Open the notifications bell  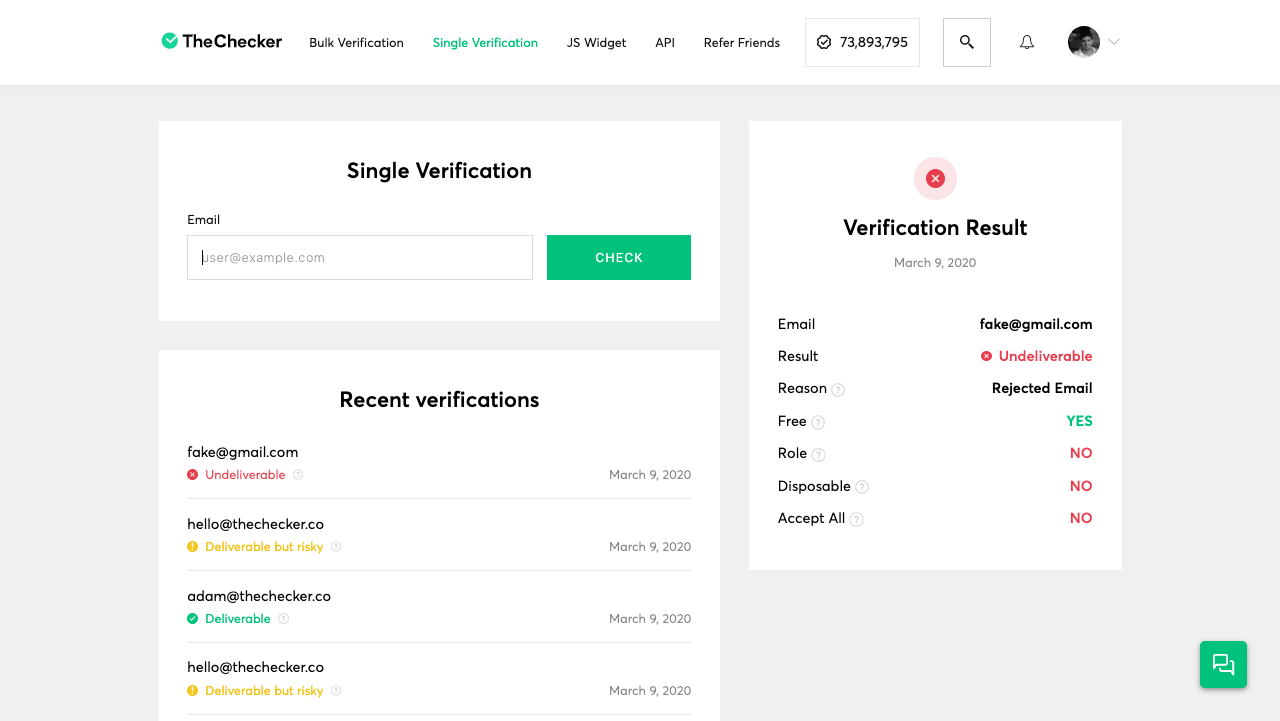pyautogui.click(x=1027, y=42)
